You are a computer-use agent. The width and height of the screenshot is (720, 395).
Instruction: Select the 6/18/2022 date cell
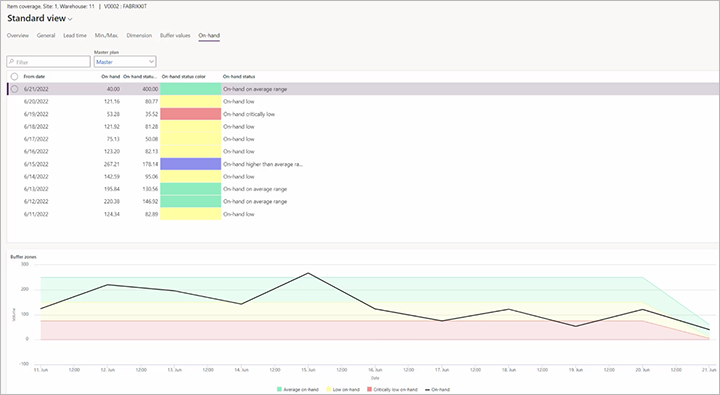pyautogui.click(x=36, y=126)
